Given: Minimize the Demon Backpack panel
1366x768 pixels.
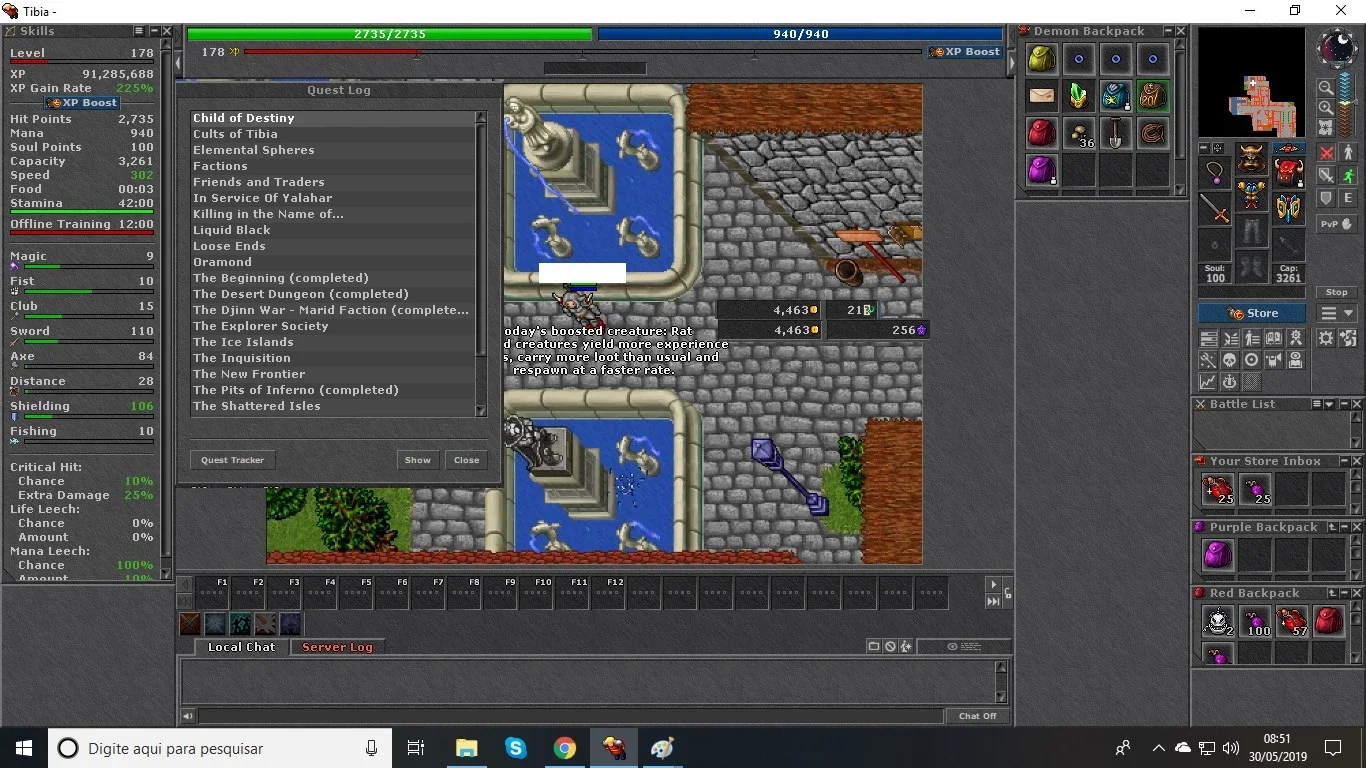Looking at the screenshot, I should pyautogui.click(x=1166, y=31).
